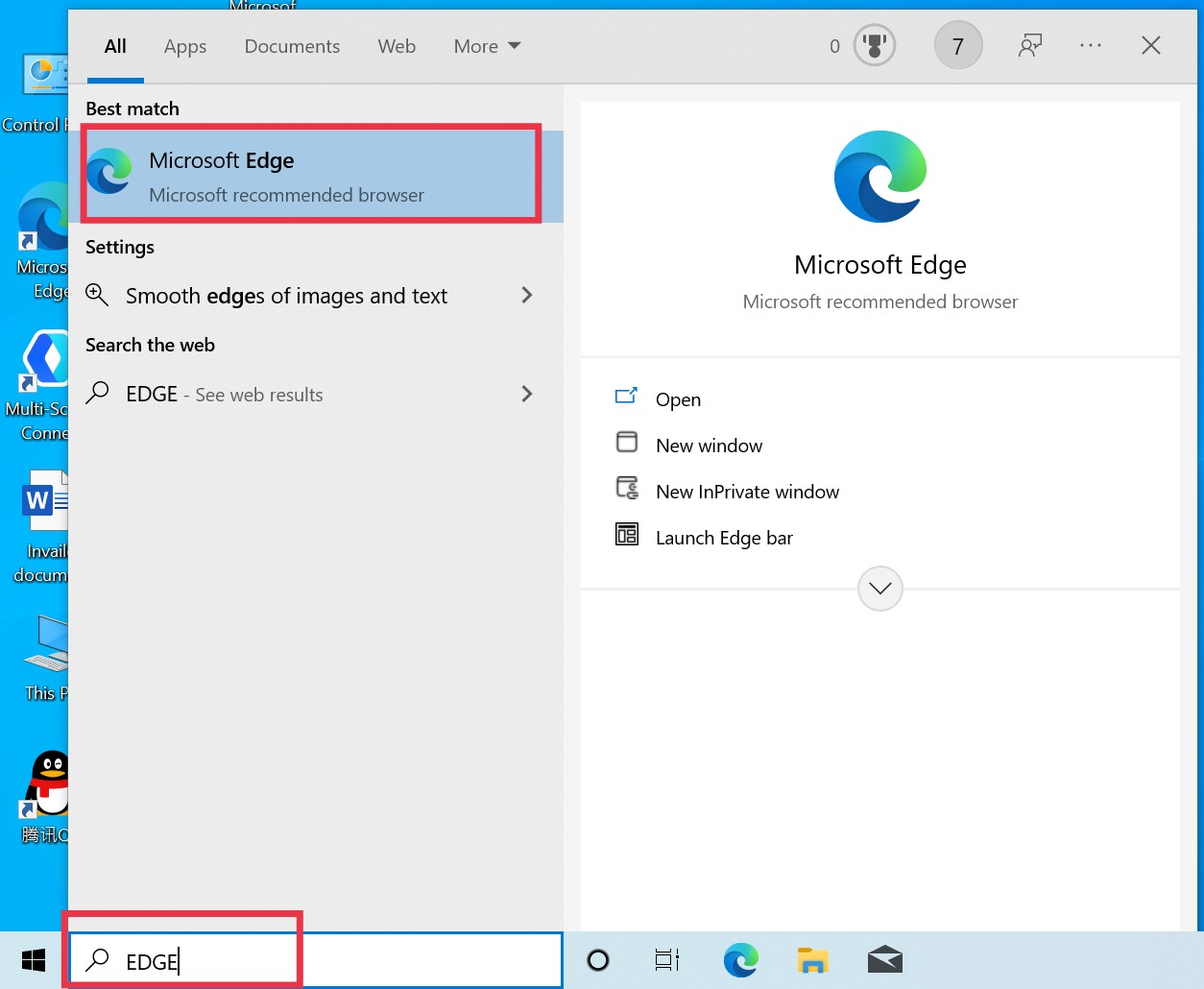Select New InPrivate window action

click(x=747, y=492)
